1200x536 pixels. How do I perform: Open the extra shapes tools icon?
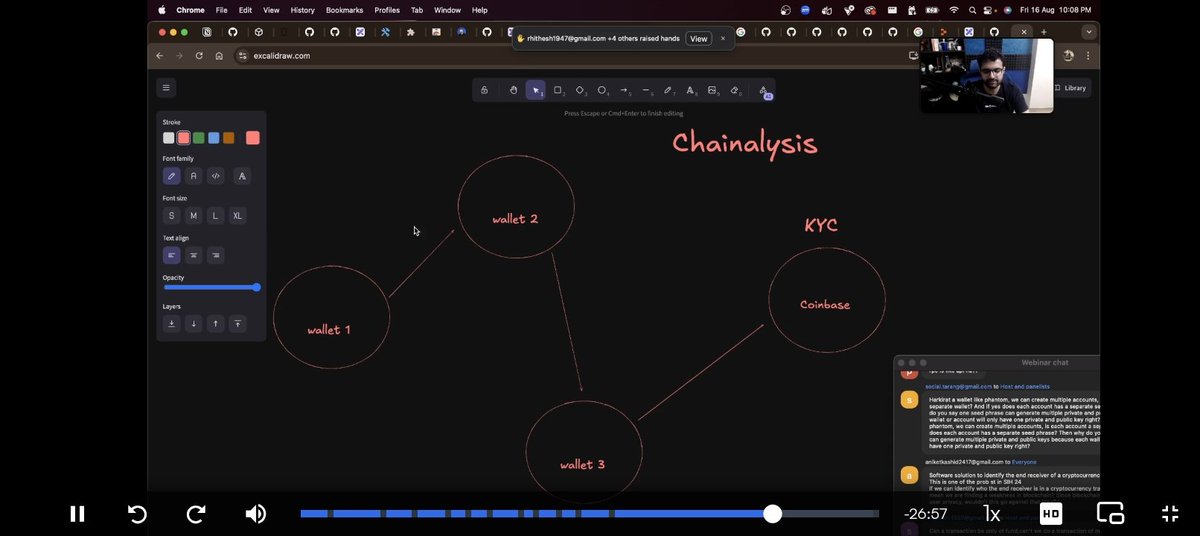763,90
